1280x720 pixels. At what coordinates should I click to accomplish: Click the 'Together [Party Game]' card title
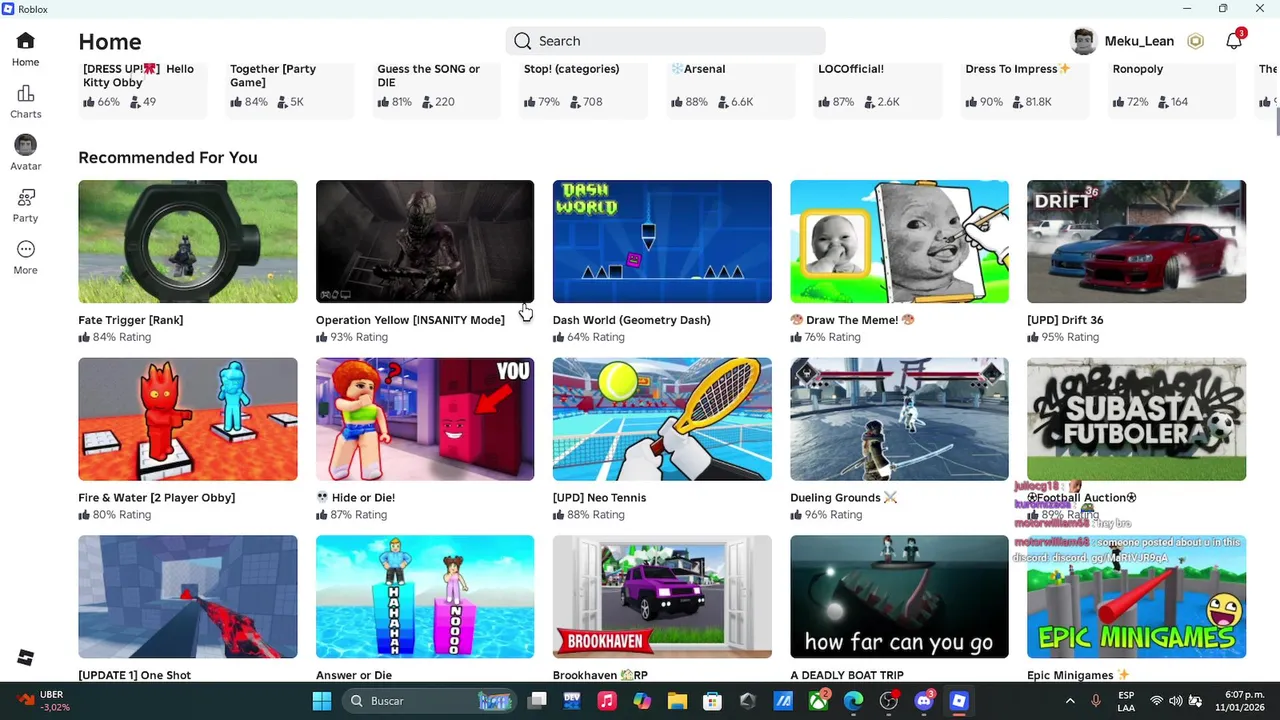pos(273,75)
